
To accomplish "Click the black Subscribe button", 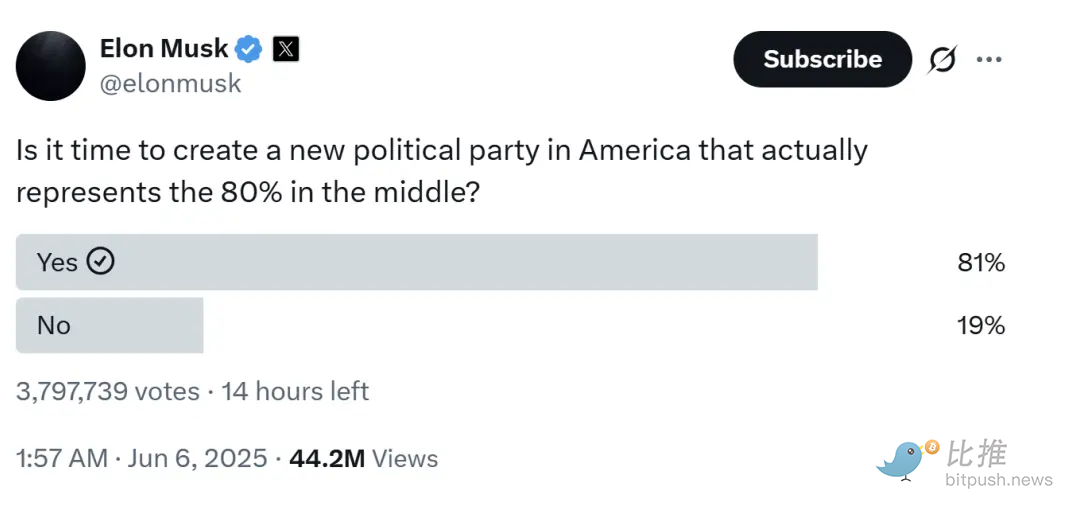I will 822,59.
